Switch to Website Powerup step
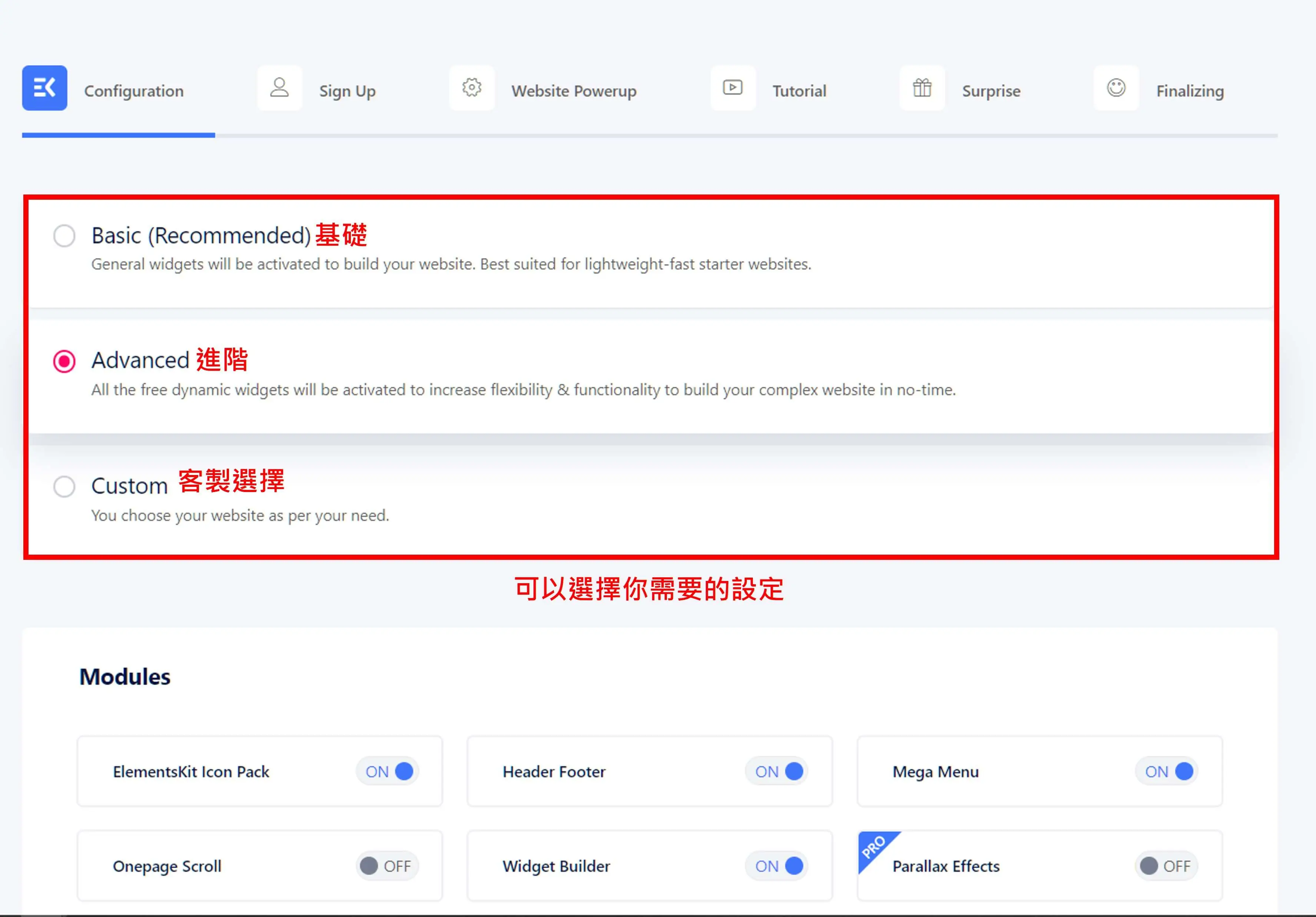This screenshot has width=1316, height=917. click(574, 91)
